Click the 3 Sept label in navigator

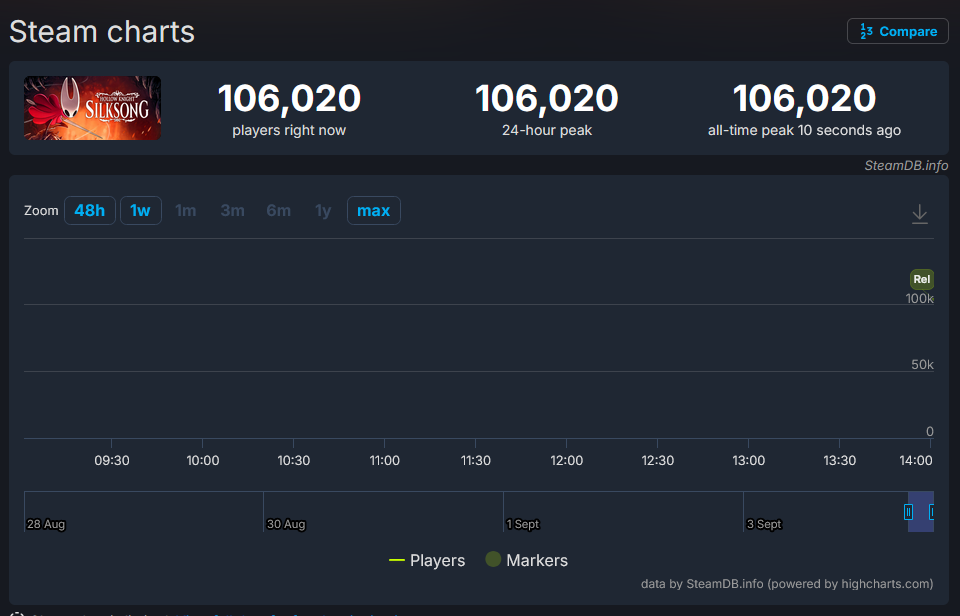[764, 524]
